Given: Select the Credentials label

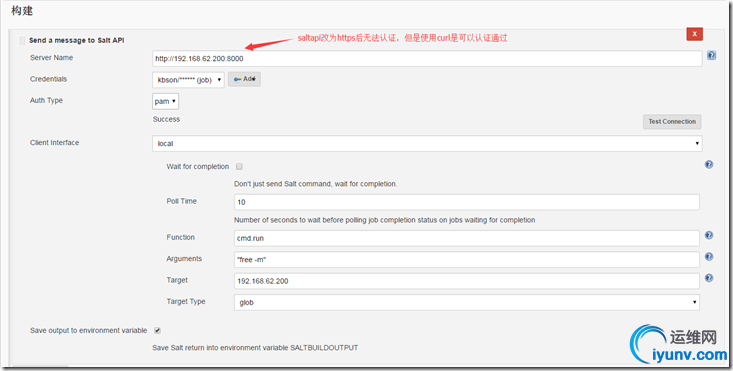Looking at the screenshot, I should tap(49, 79).
